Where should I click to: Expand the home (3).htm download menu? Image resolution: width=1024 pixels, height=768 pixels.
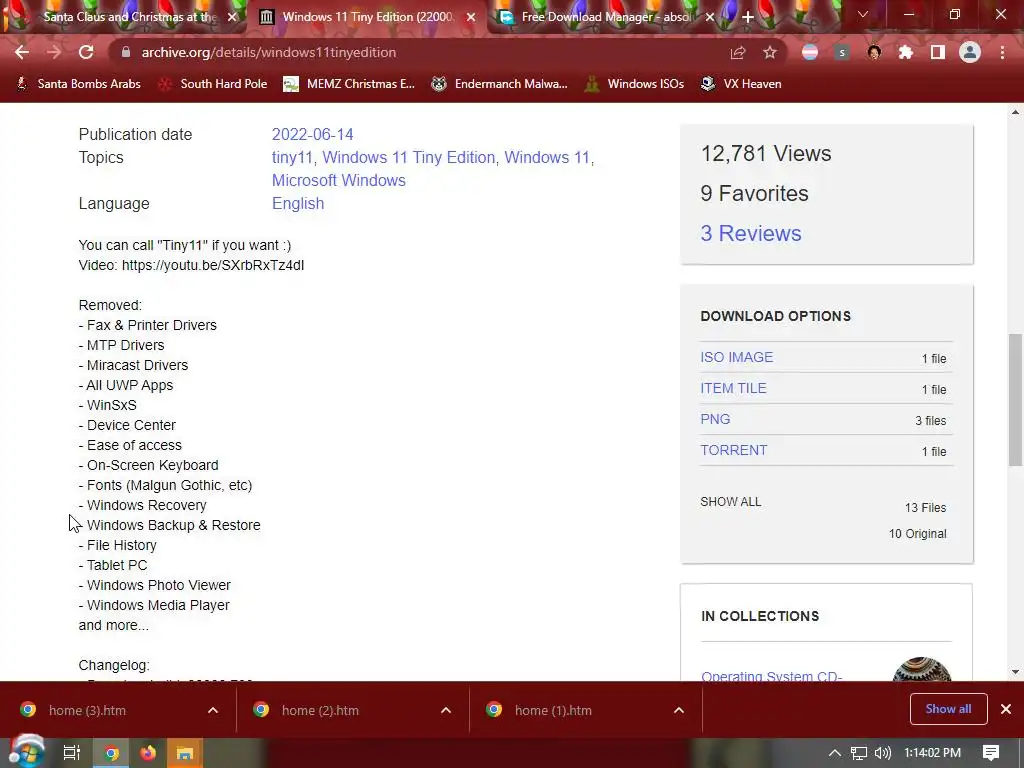click(213, 711)
